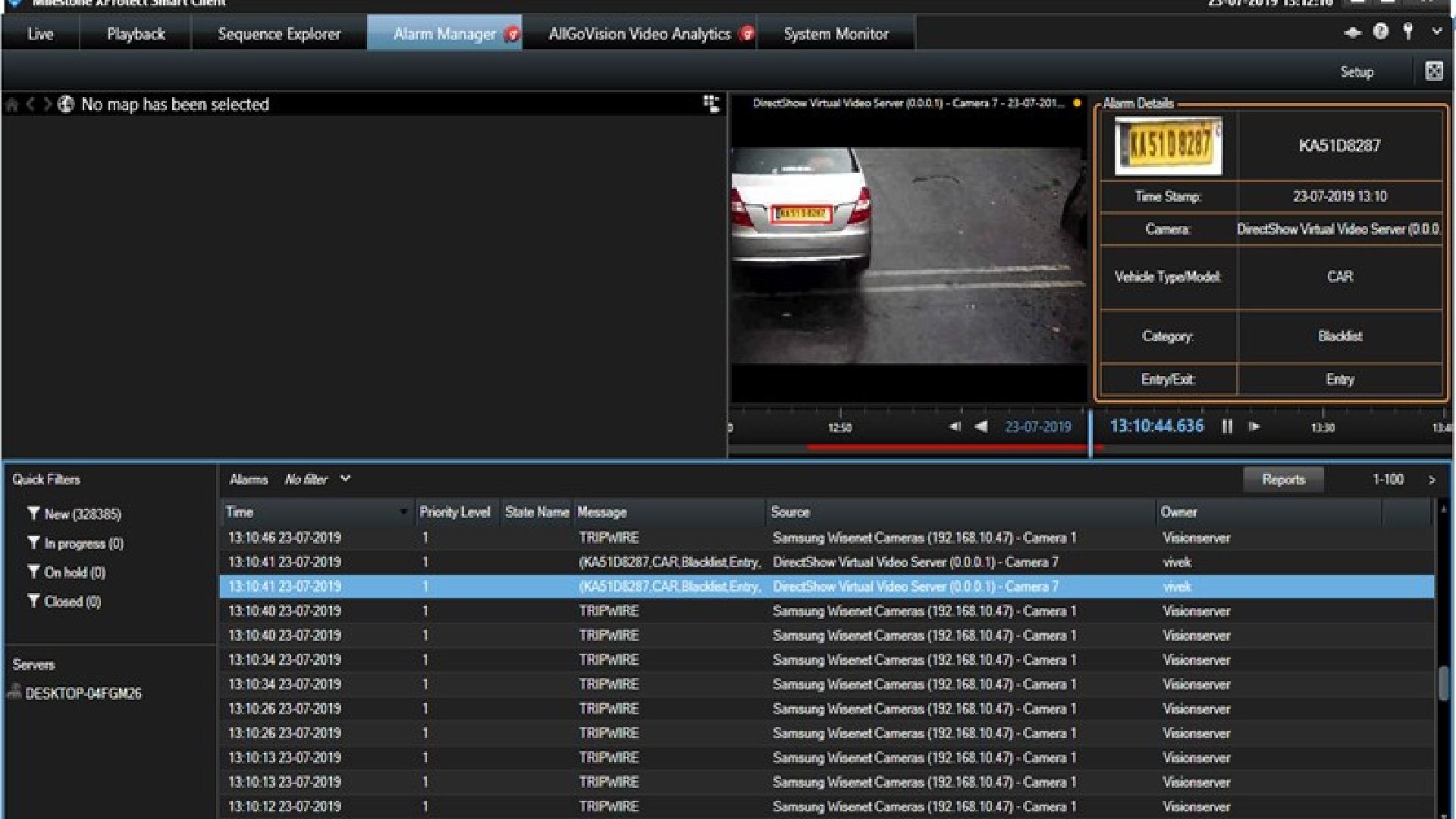This screenshot has width=1456, height=819.
Task: Click the In progress filter funnel icon
Action: coord(33,543)
